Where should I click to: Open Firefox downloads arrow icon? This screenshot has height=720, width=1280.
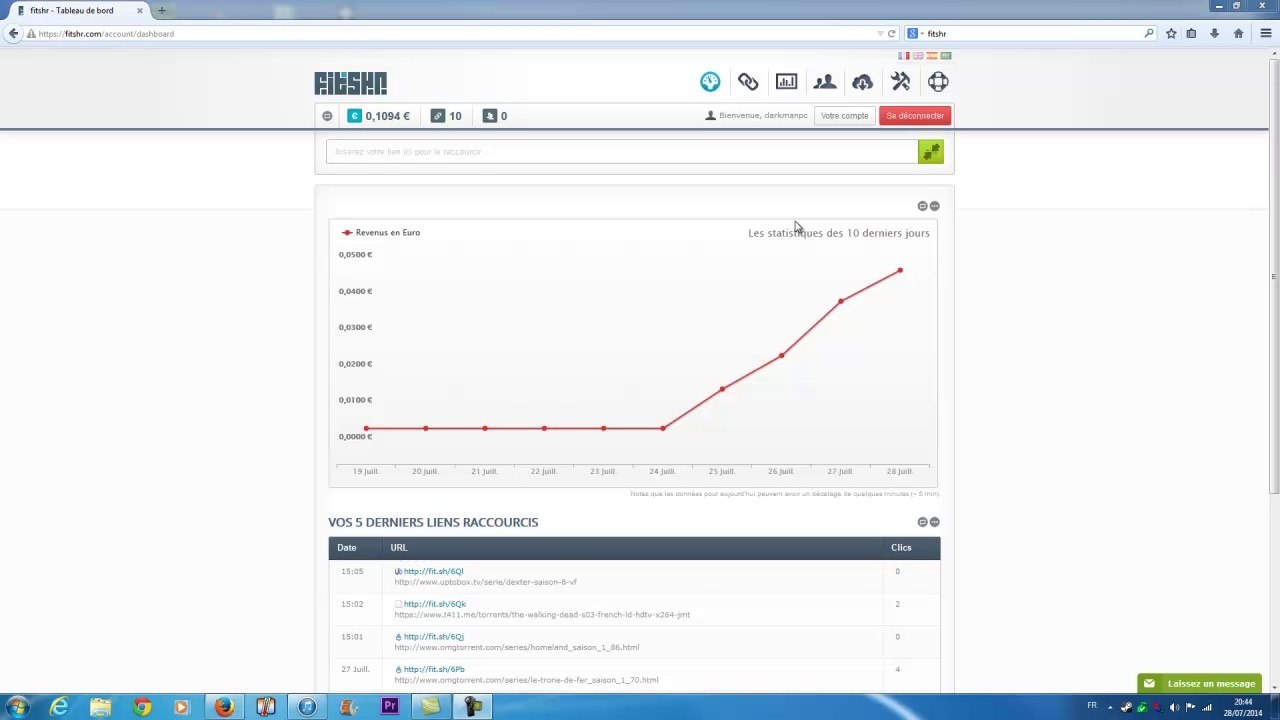pyautogui.click(x=1214, y=34)
